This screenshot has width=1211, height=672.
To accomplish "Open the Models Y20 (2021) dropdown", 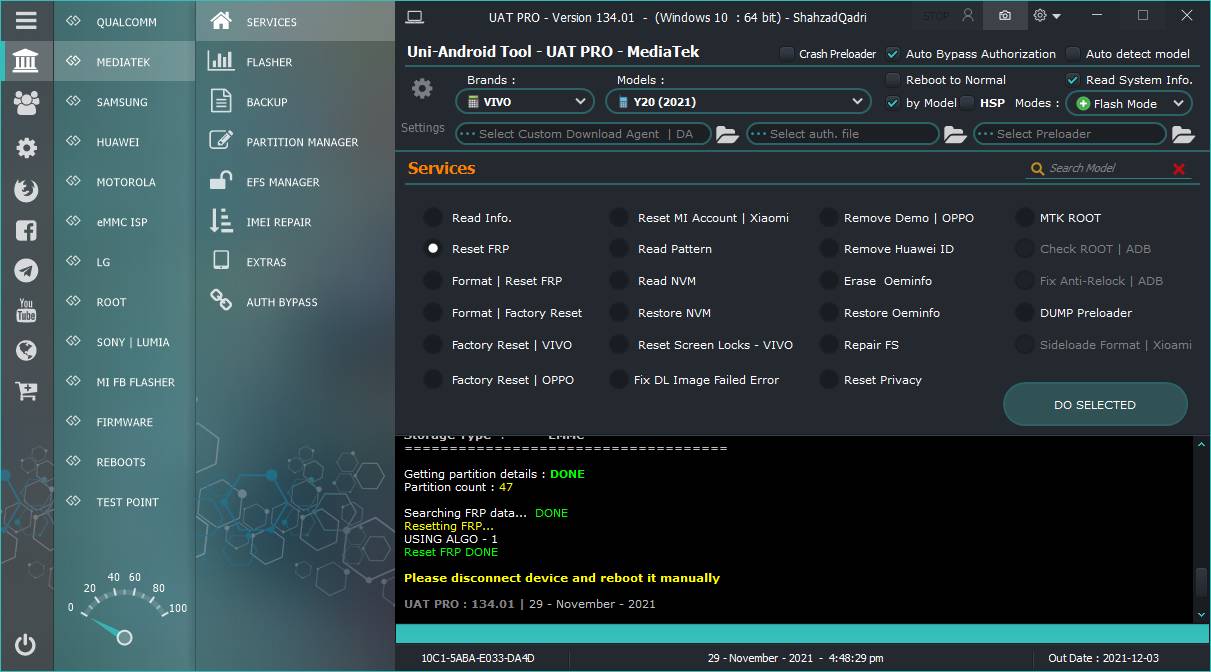I will coord(738,101).
